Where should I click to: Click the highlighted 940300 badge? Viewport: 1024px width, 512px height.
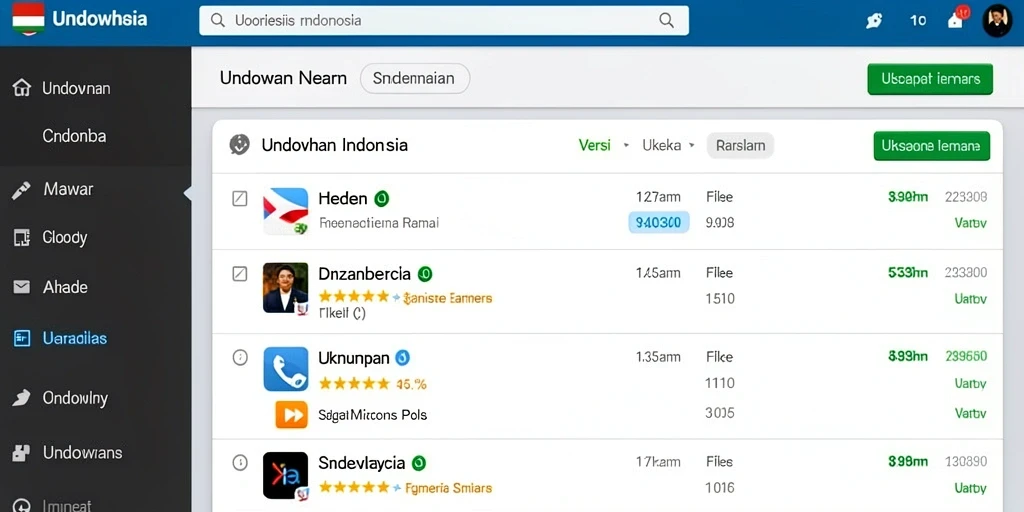pos(658,223)
